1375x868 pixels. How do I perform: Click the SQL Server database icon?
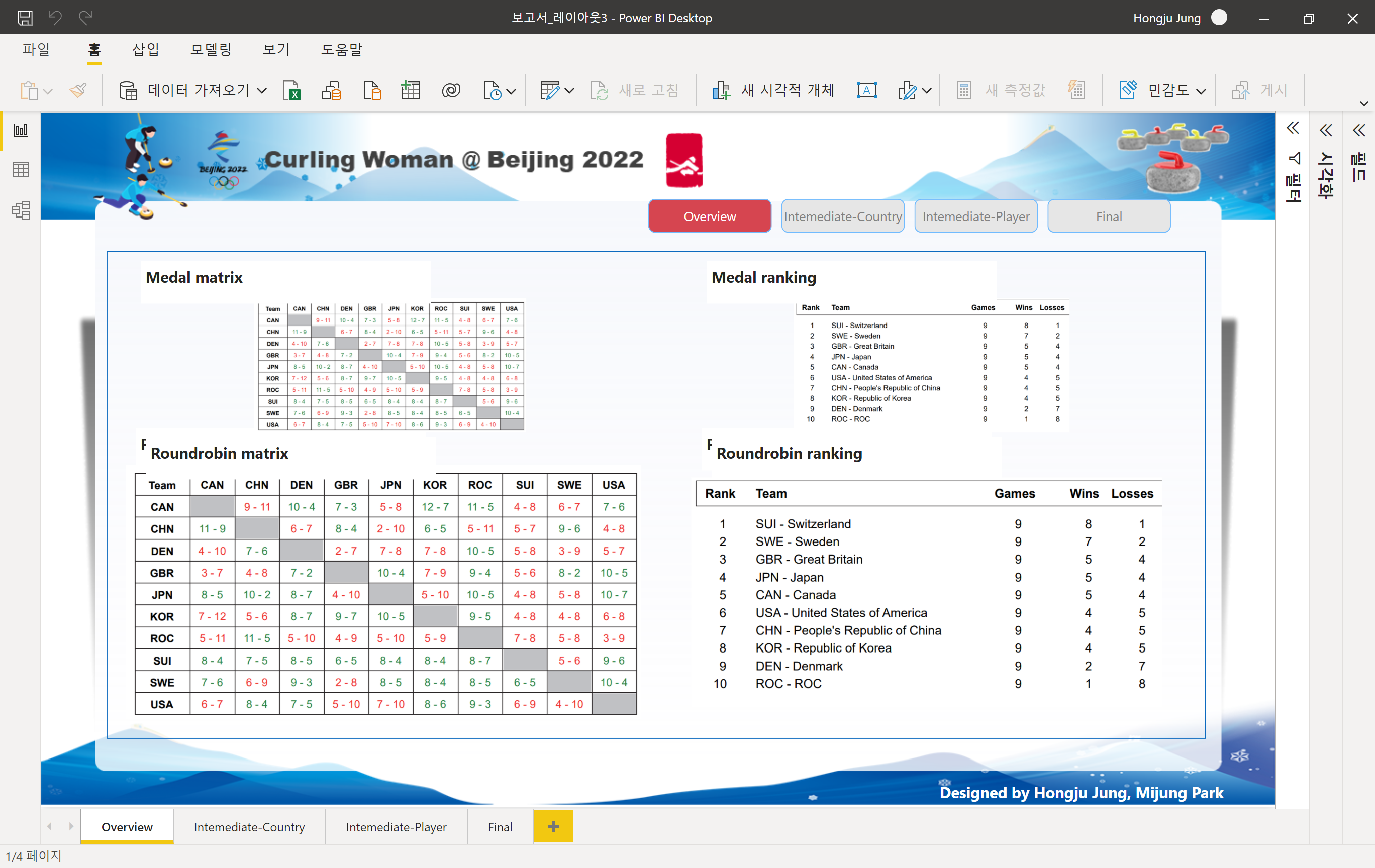pos(372,91)
